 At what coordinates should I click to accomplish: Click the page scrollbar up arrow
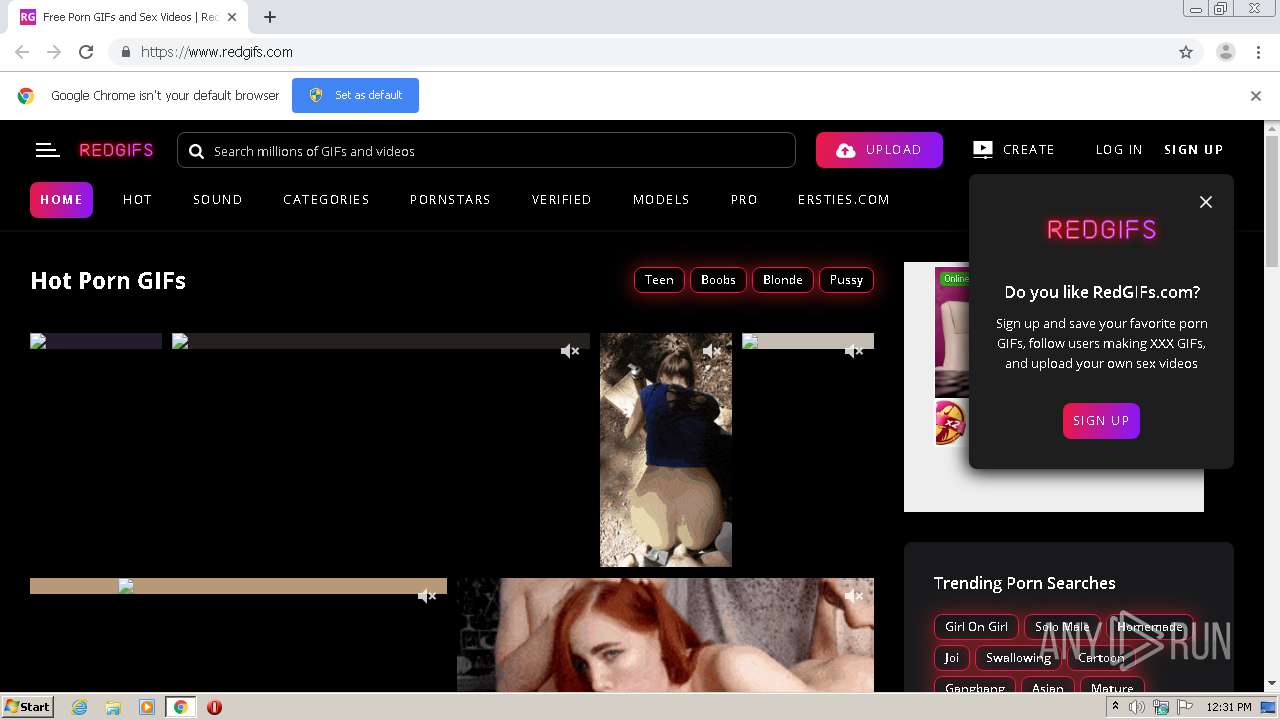1272,128
